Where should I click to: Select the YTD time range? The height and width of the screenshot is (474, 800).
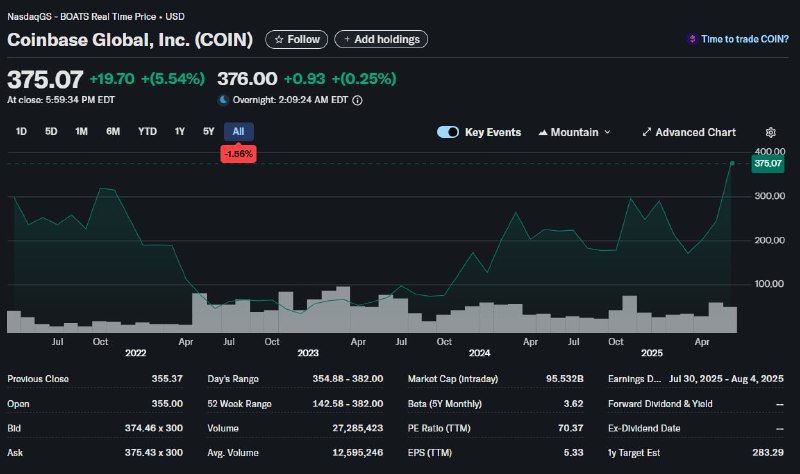[147, 132]
